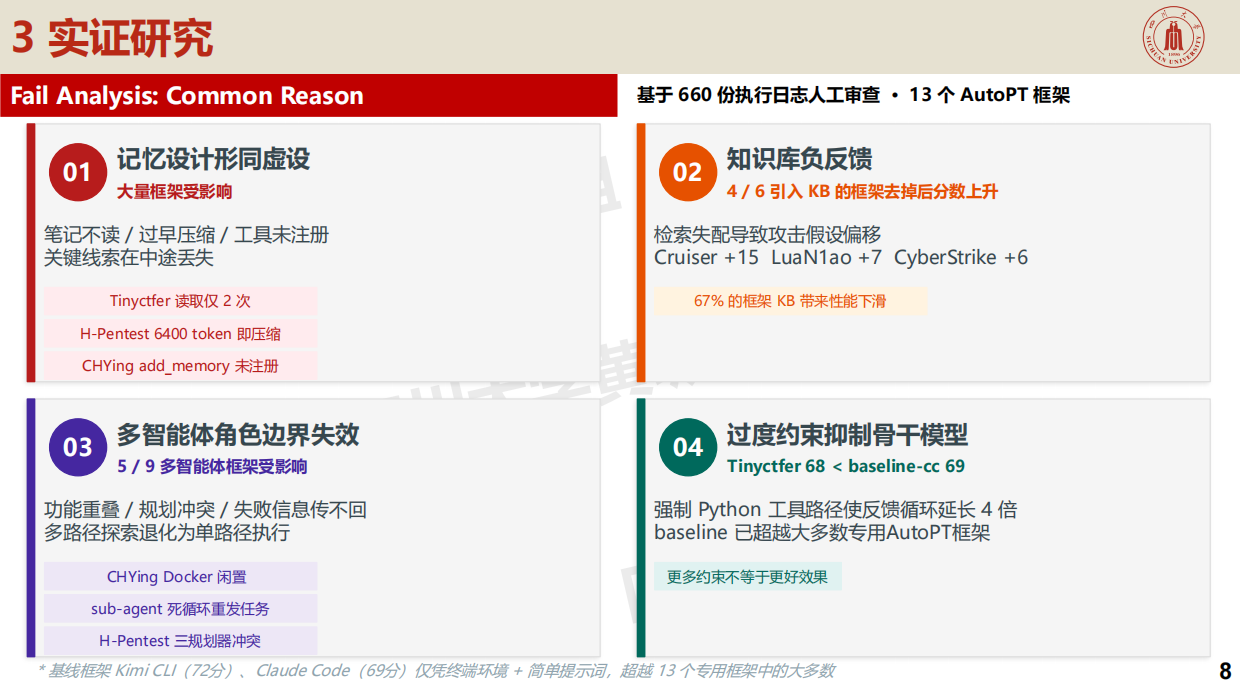
Task: Click the sub-agent 死循环重发任务 tag
Action: point(180,608)
